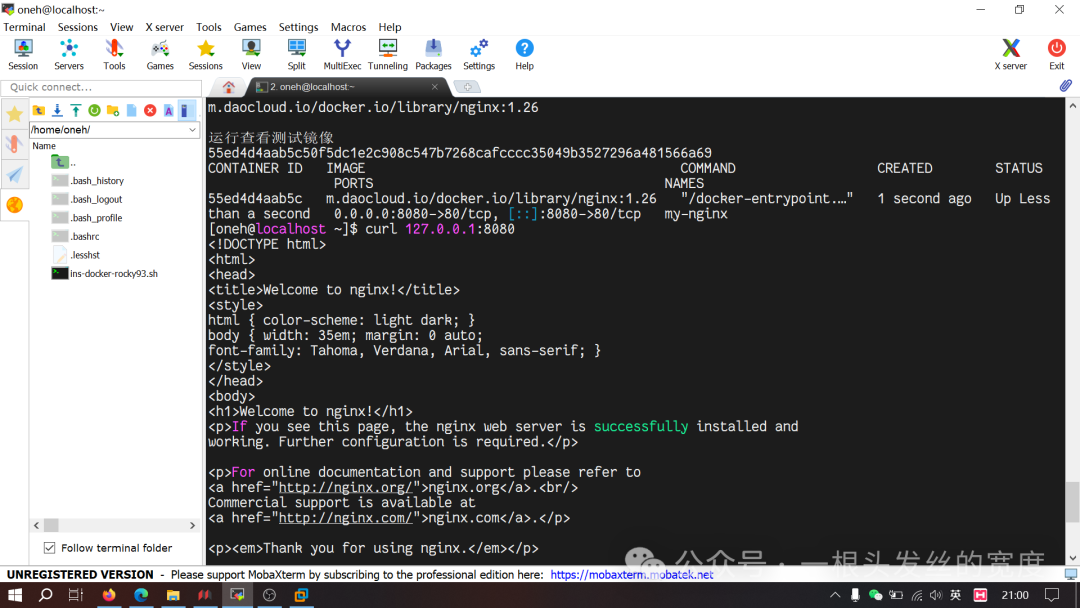1080x608 pixels.
Task: Select the .bash_history file
Action: 87,181
